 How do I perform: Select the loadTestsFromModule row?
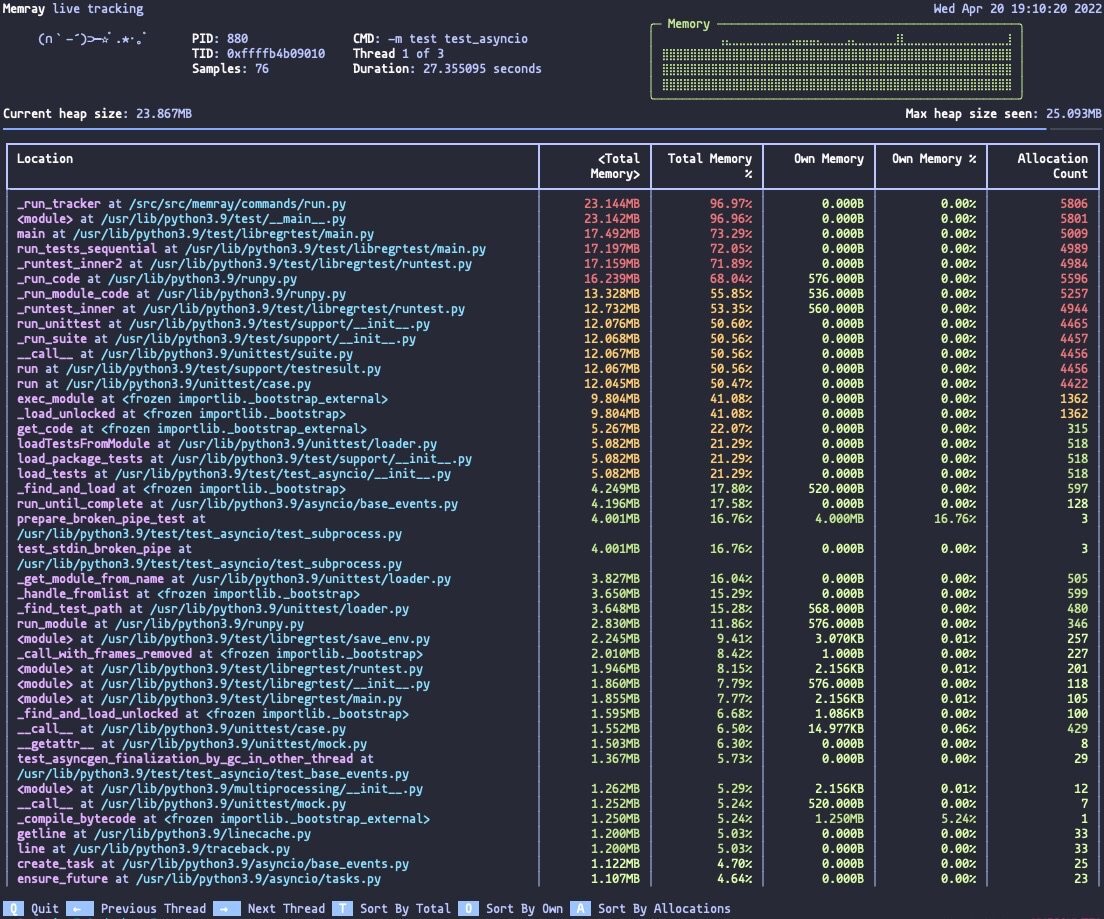click(x=552, y=444)
